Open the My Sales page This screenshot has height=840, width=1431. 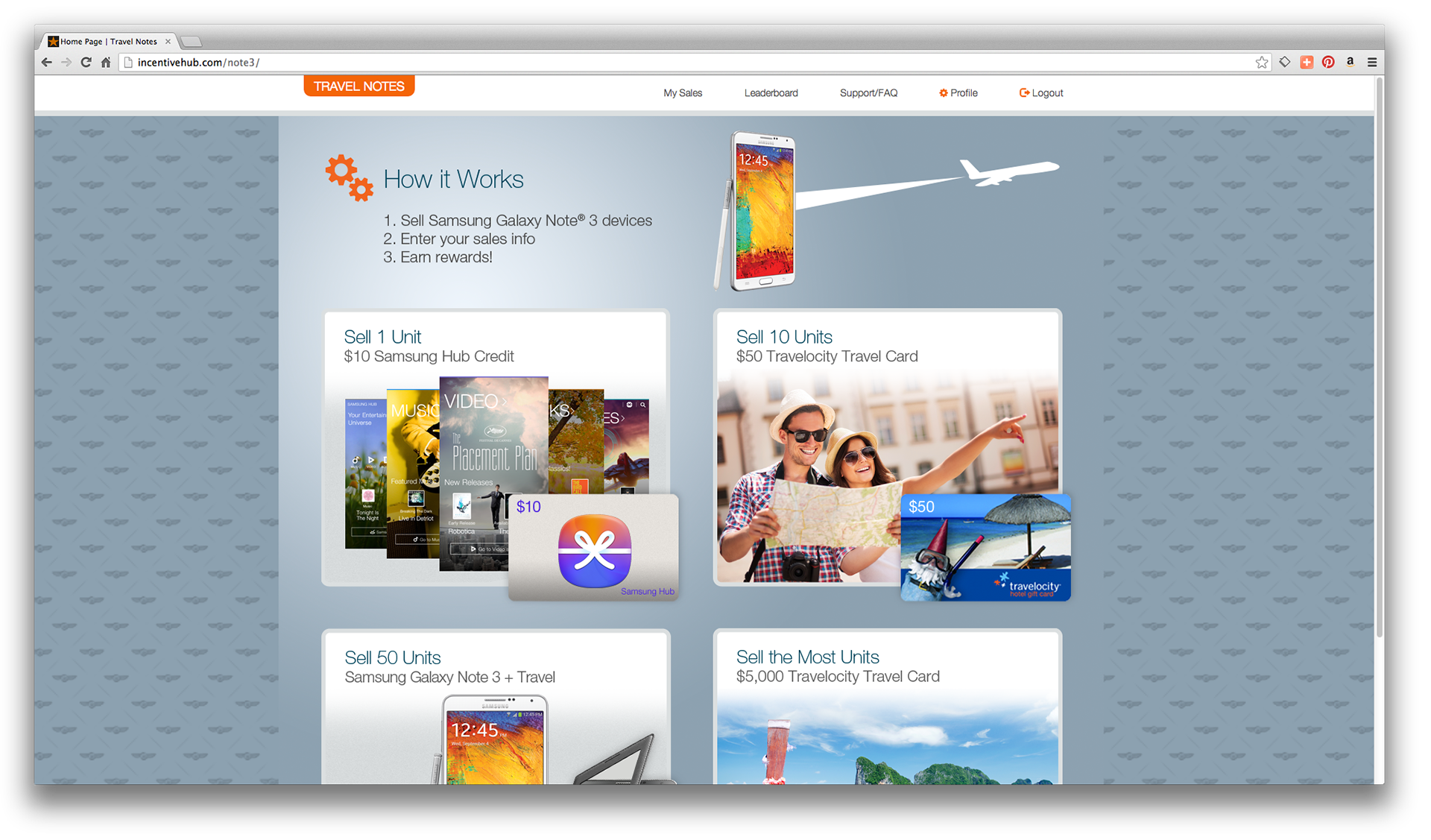point(683,93)
